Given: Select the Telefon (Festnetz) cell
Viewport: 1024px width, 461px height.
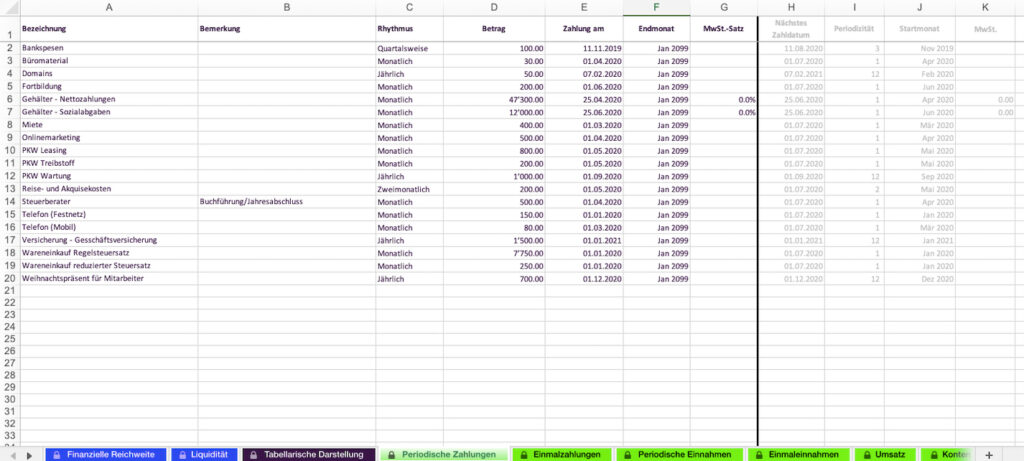Looking at the screenshot, I should click(108, 215).
